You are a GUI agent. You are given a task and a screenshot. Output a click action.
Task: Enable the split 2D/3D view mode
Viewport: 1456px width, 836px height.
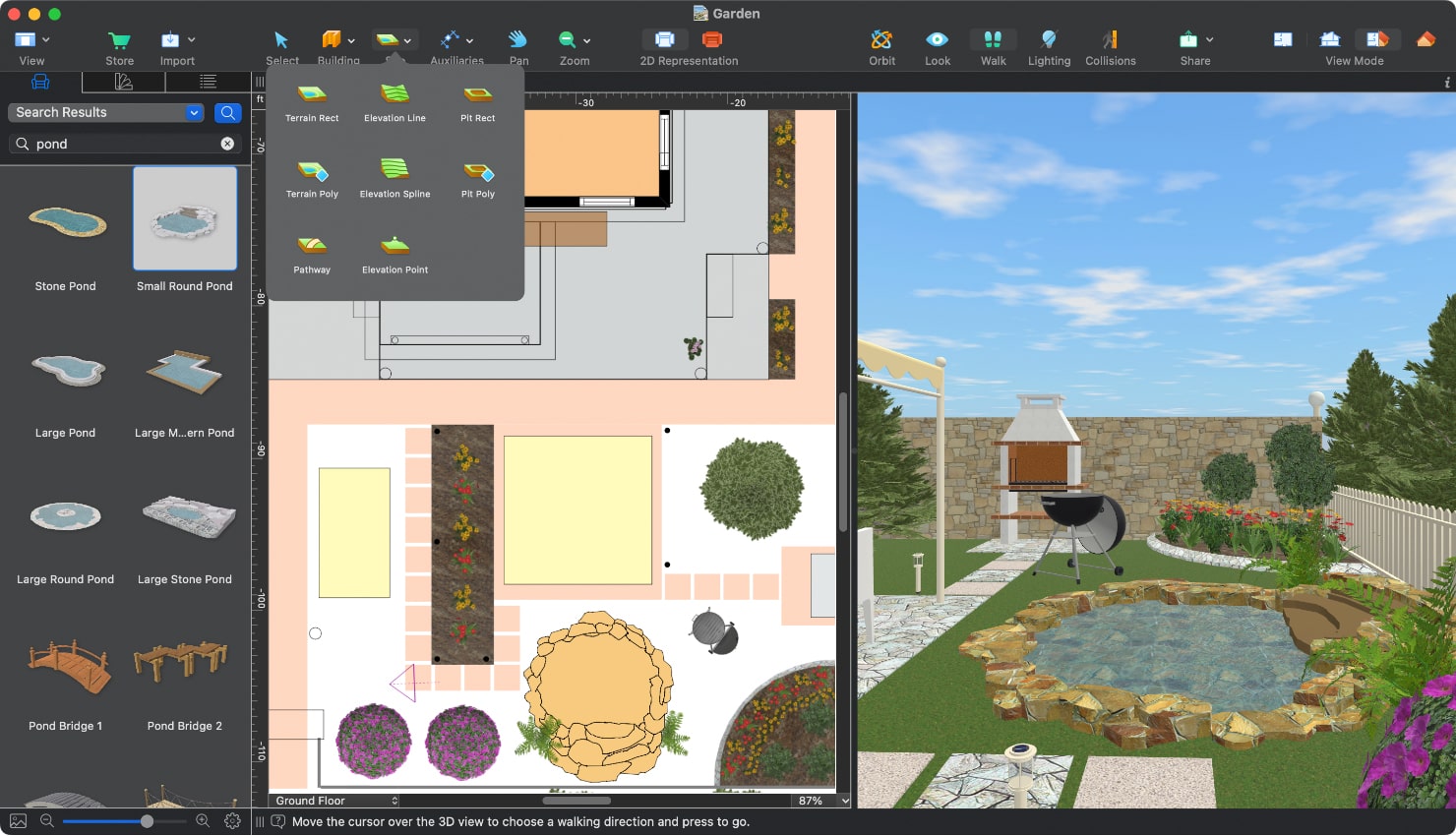1376,39
